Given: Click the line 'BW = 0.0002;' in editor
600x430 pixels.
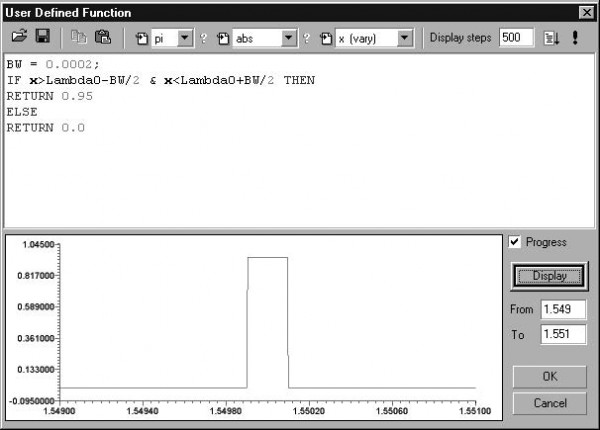Looking at the screenshot, I should coord(53,64).
